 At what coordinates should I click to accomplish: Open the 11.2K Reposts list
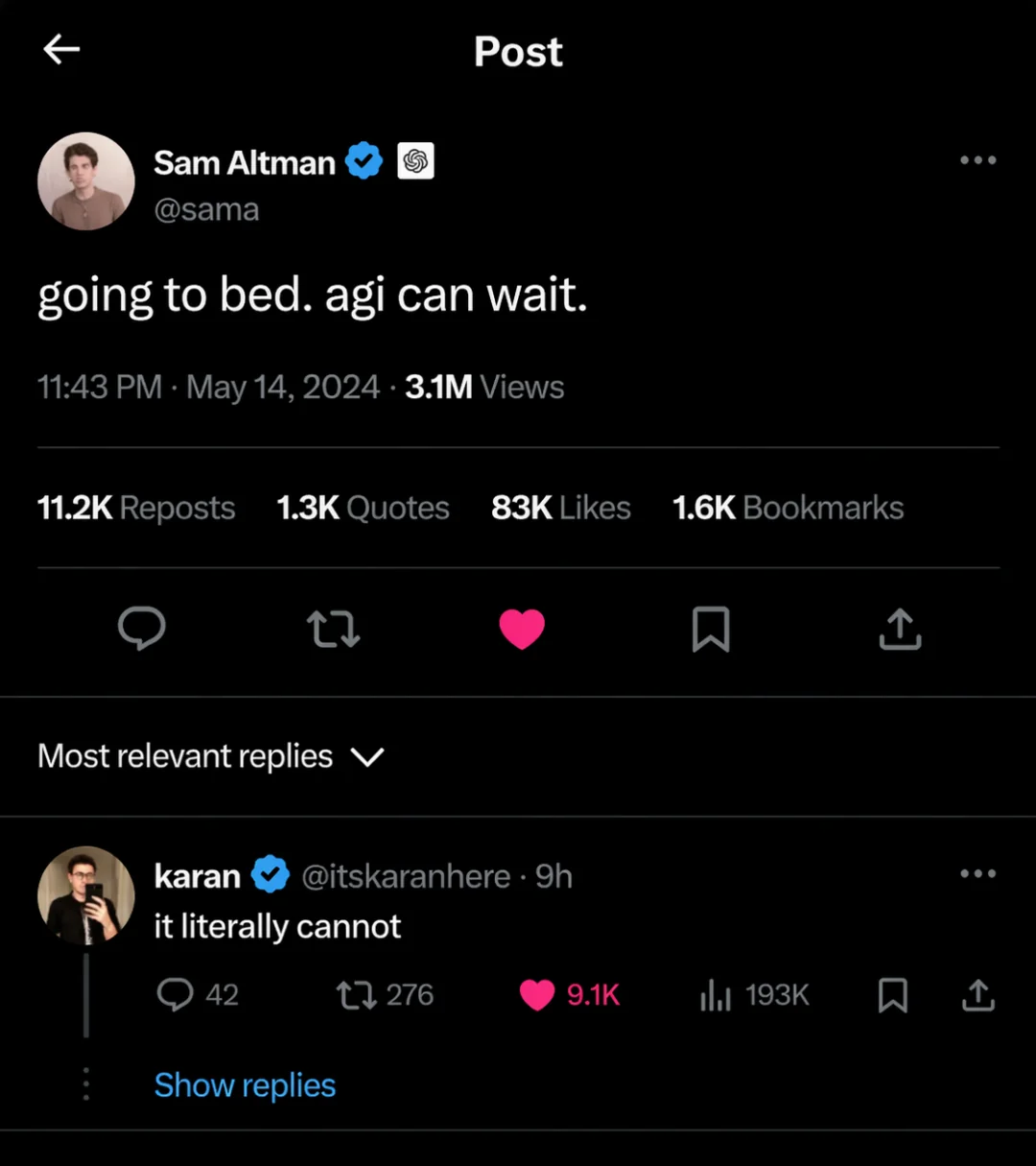click(136, 508)
